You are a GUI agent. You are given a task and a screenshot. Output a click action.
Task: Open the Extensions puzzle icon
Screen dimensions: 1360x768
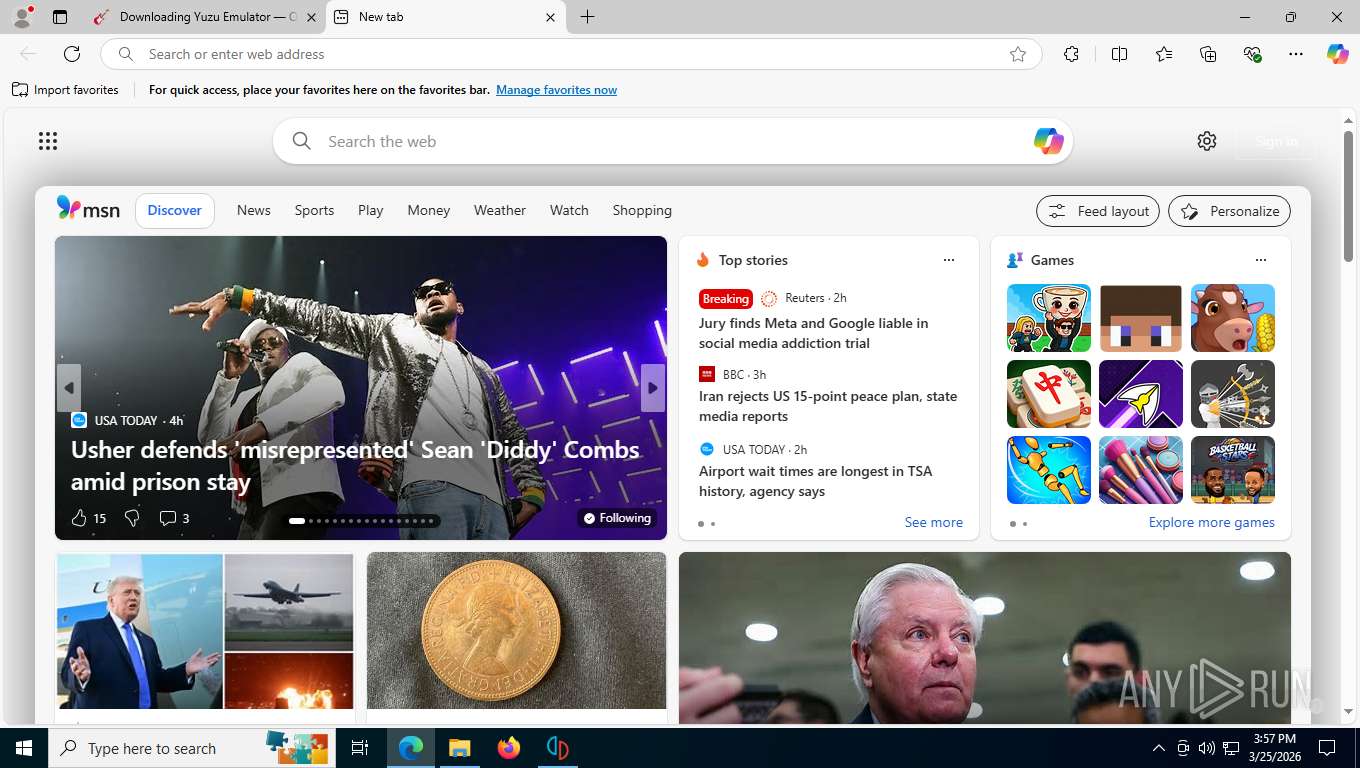pos(1071,54)
